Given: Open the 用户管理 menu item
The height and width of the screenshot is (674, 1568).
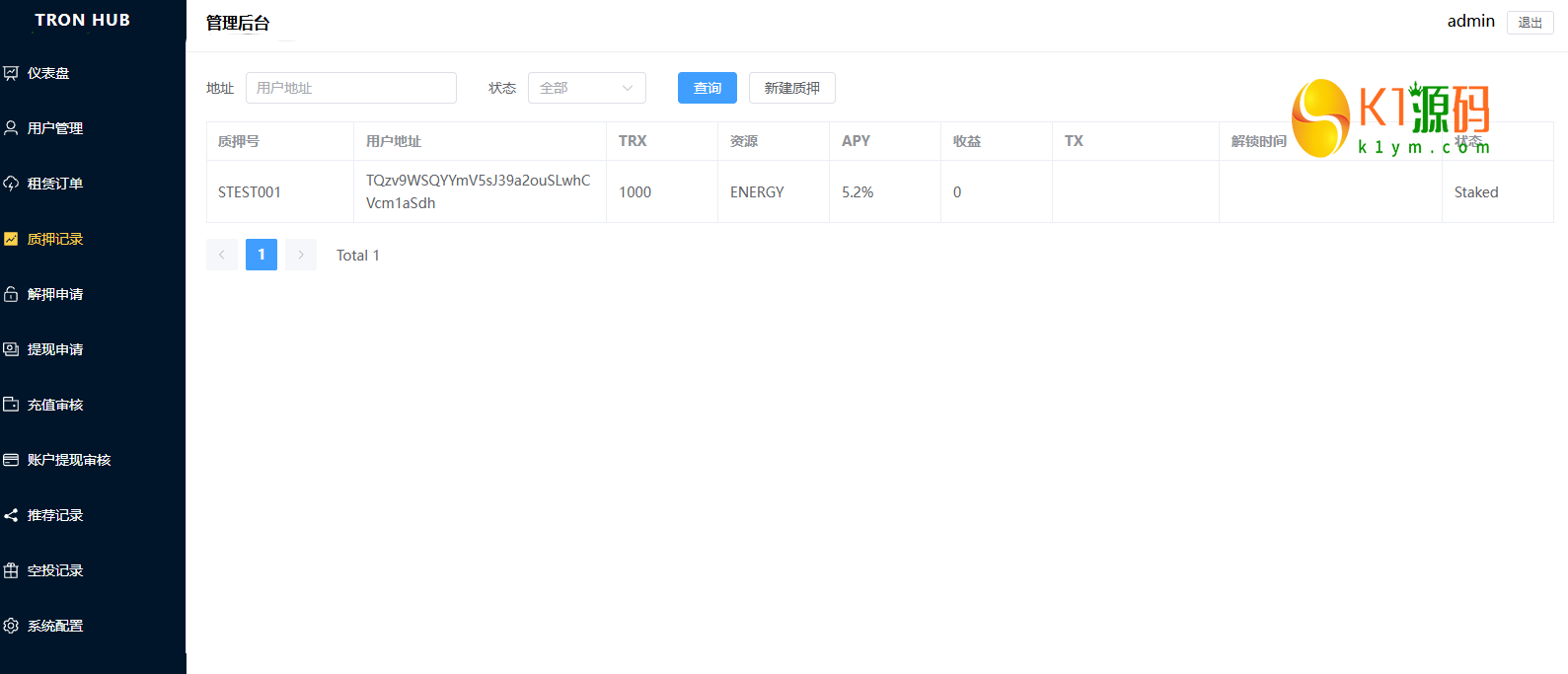Looking at the screenshot, I should coord(93,128).
